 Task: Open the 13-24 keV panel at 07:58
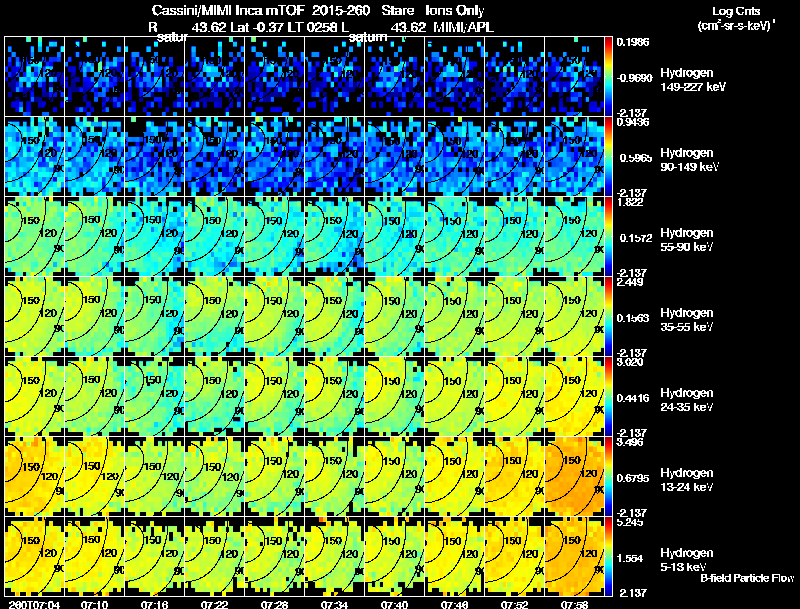click(574, 476)
